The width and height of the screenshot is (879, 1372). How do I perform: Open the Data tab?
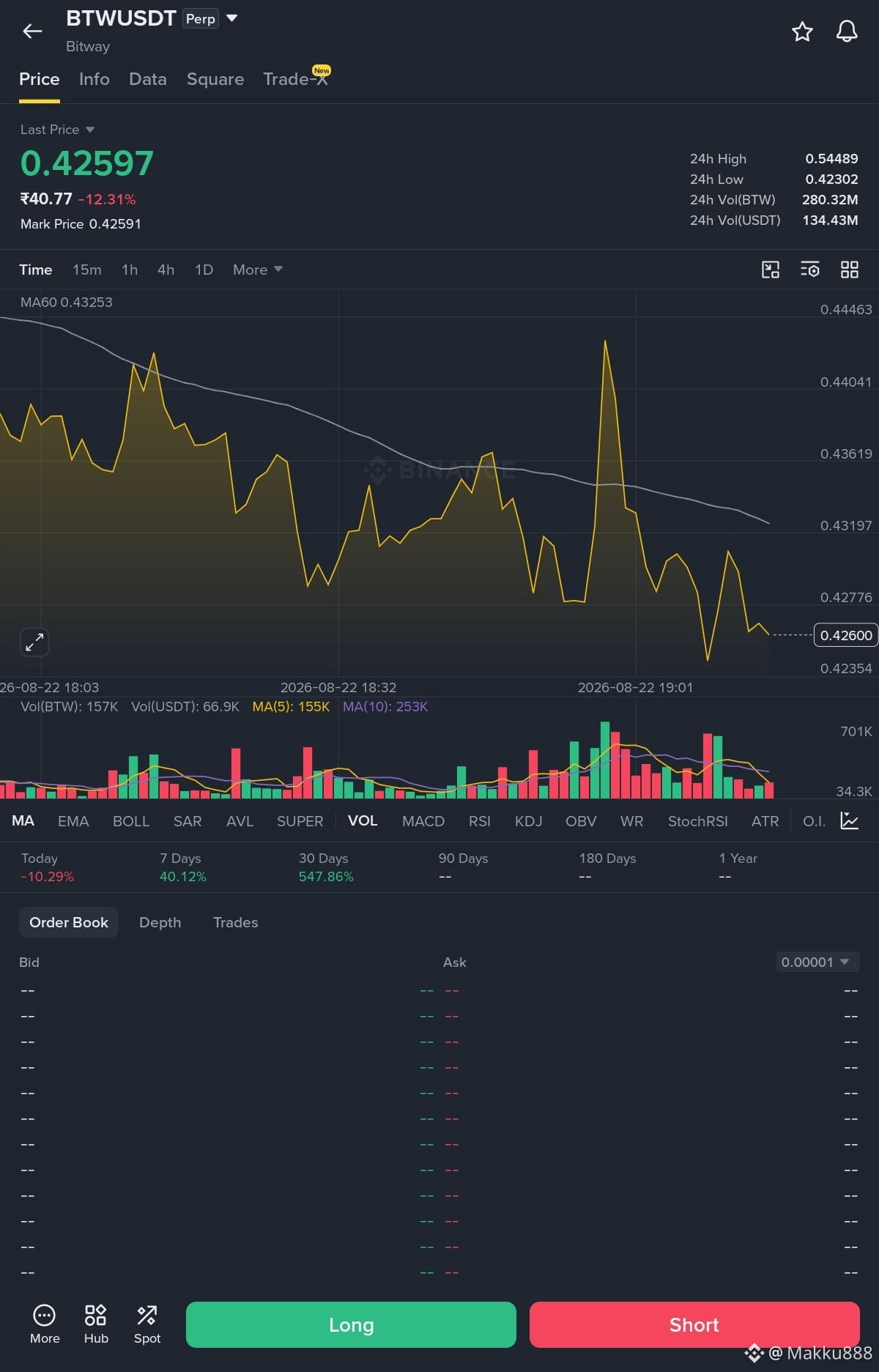point(148,79)
